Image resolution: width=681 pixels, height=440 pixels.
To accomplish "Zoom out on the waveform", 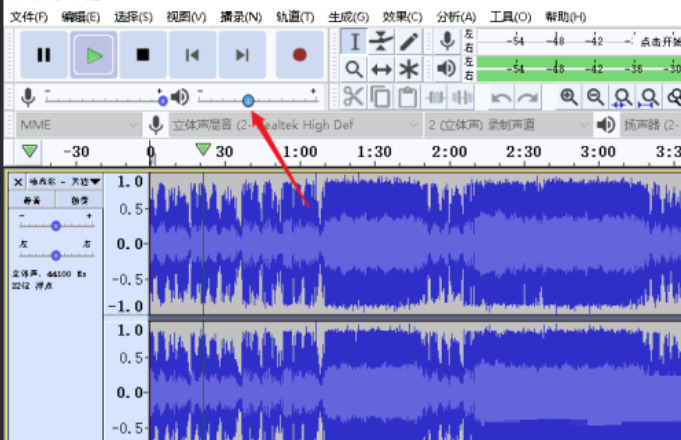I will pos(595,97).
